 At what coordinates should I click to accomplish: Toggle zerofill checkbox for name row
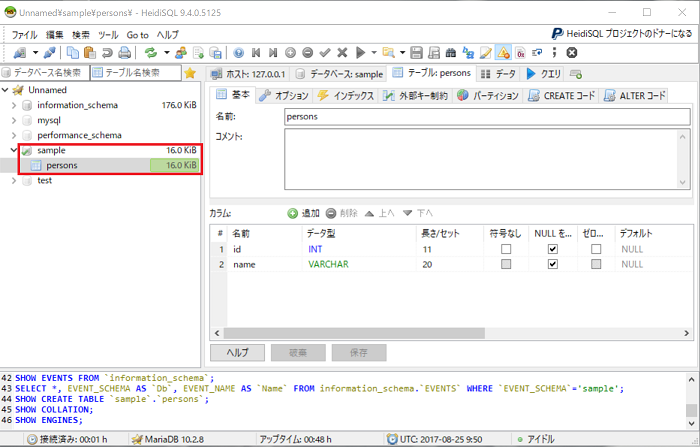coord(596,264)
